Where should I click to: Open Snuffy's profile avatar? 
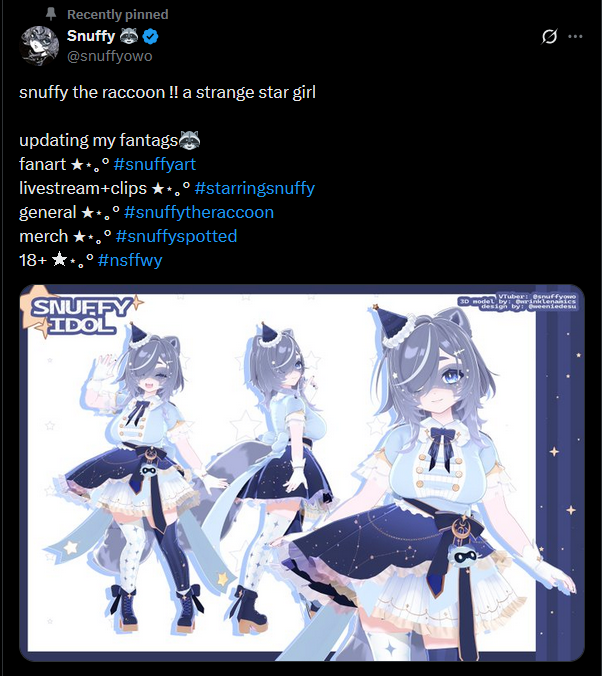39,46
